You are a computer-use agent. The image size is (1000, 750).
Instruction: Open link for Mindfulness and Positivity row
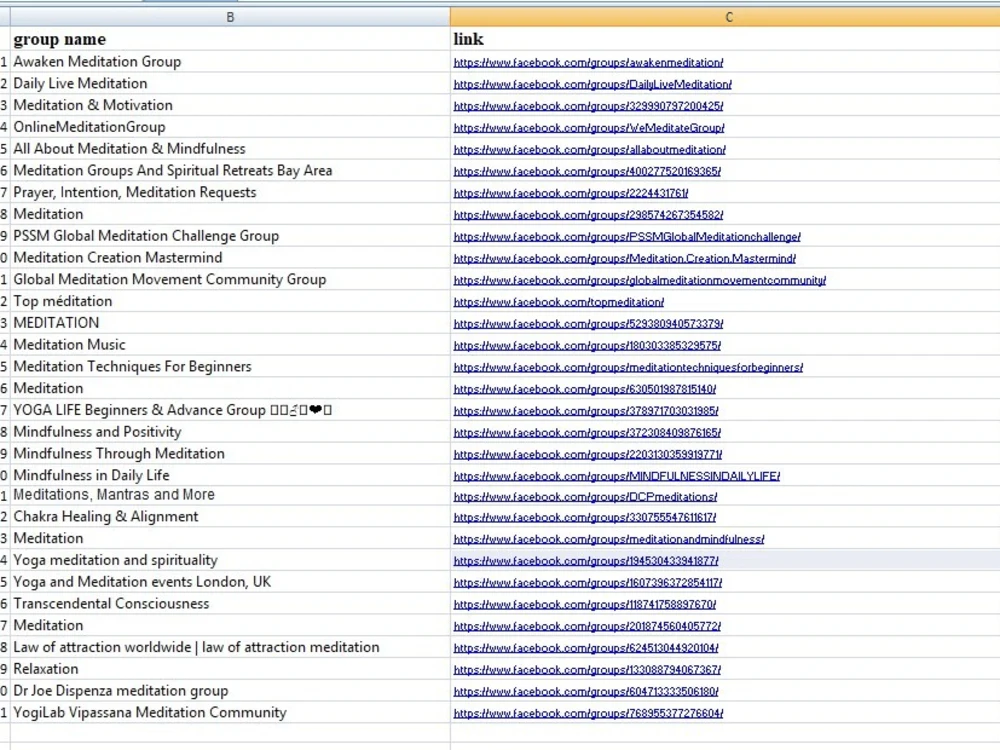587,432
